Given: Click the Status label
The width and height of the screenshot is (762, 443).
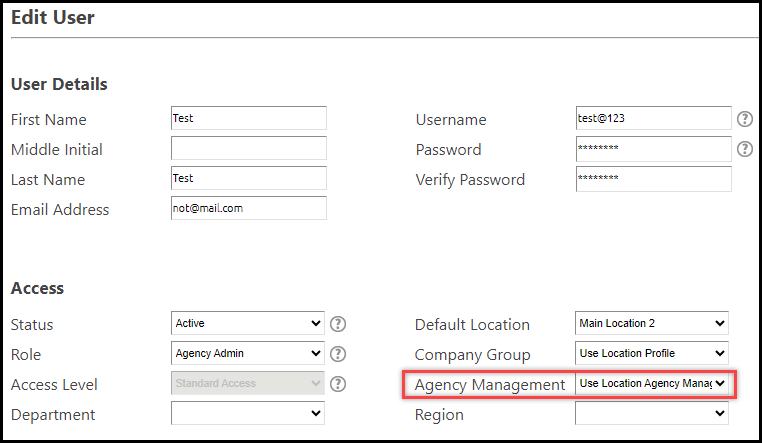Looking at the screenshot, I should tap(32, 324).
